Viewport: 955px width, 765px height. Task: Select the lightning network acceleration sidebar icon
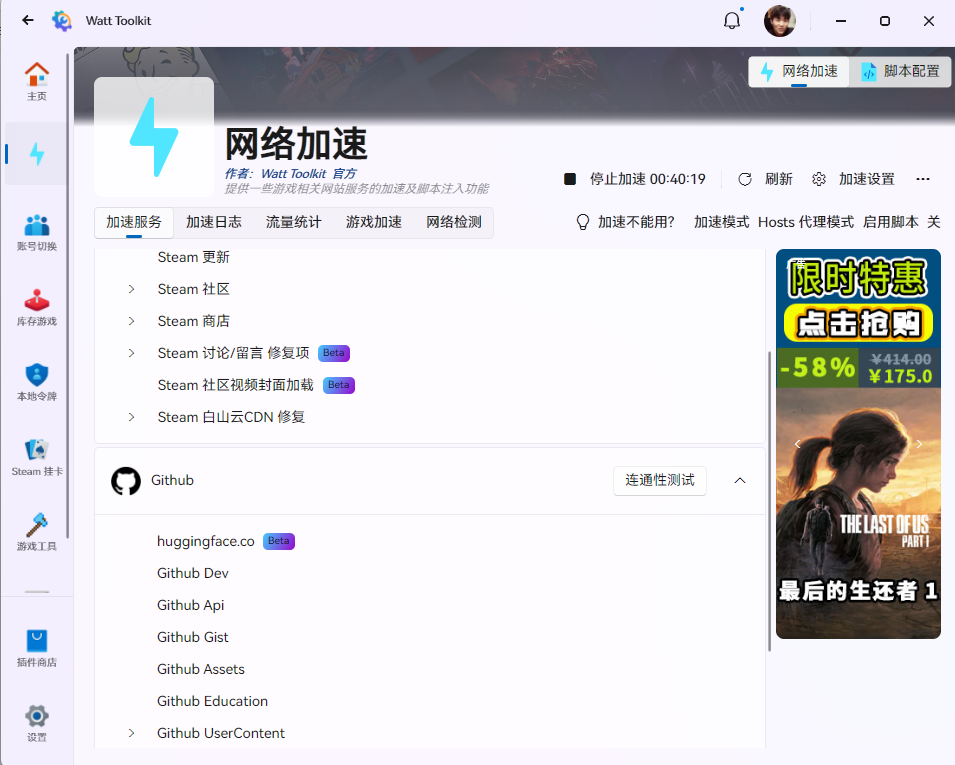[37, 153]
